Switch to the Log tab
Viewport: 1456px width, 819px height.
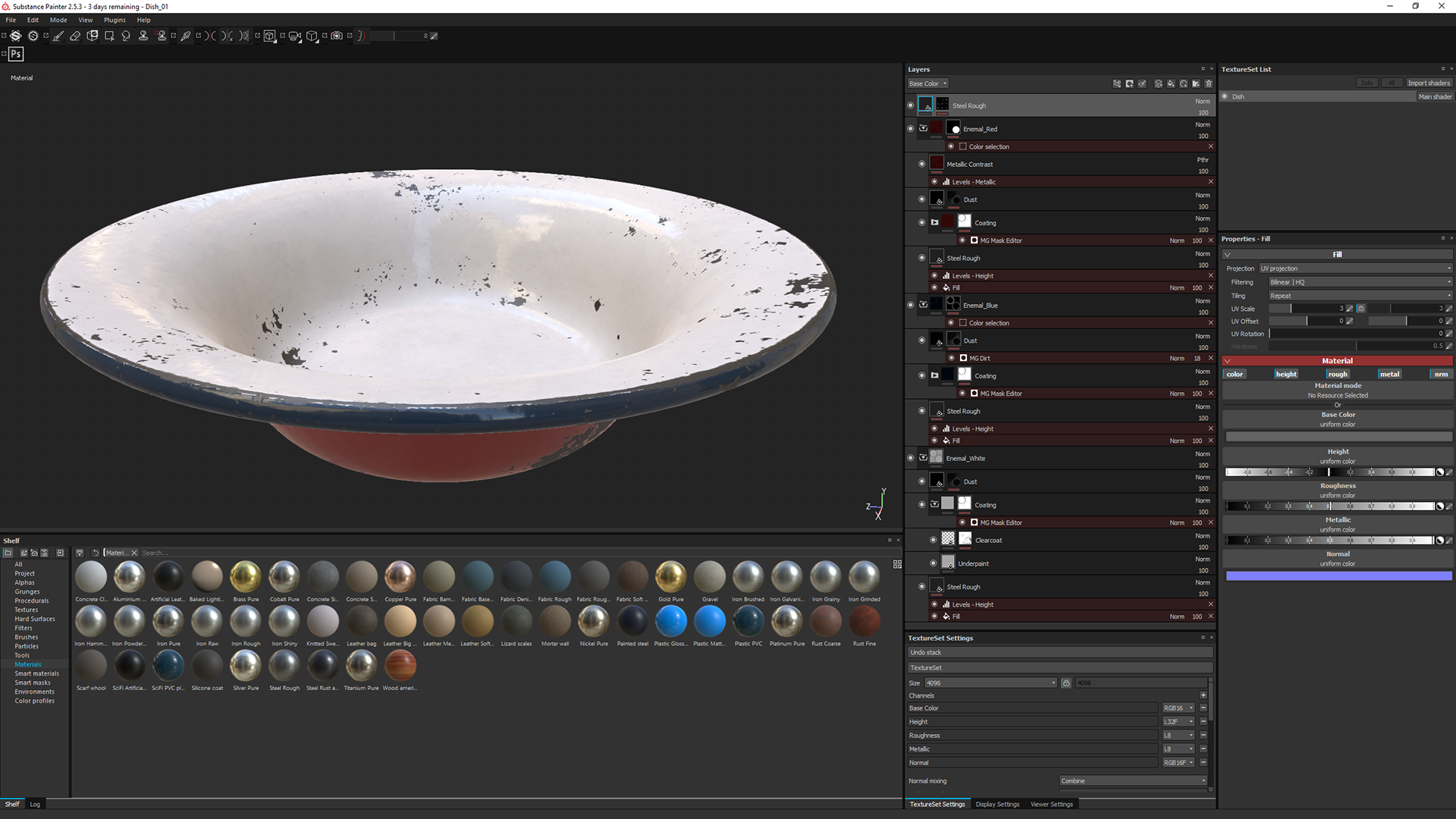pos(35,805)
